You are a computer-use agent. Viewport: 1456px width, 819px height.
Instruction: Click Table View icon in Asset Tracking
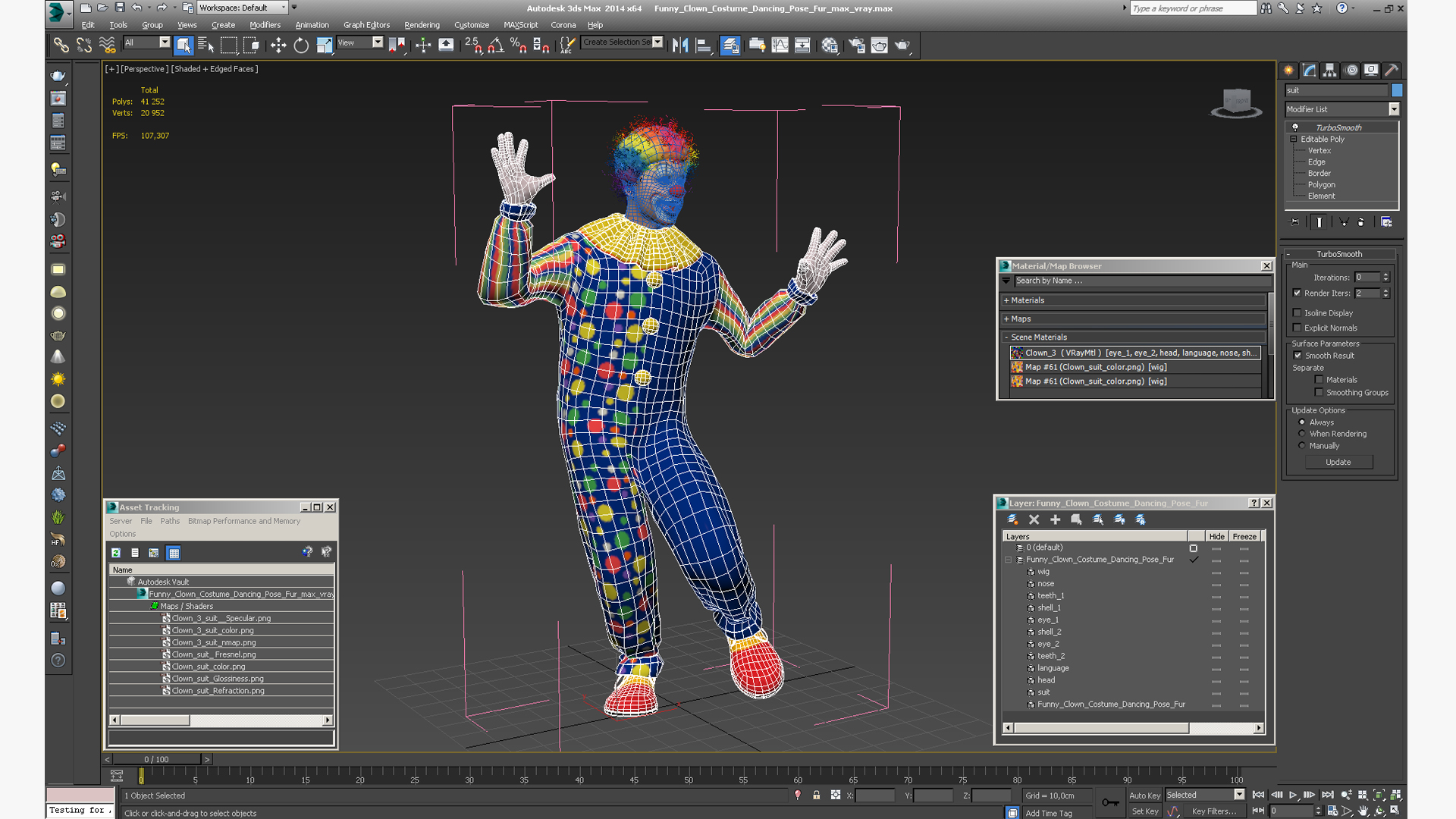click(174, 553)
